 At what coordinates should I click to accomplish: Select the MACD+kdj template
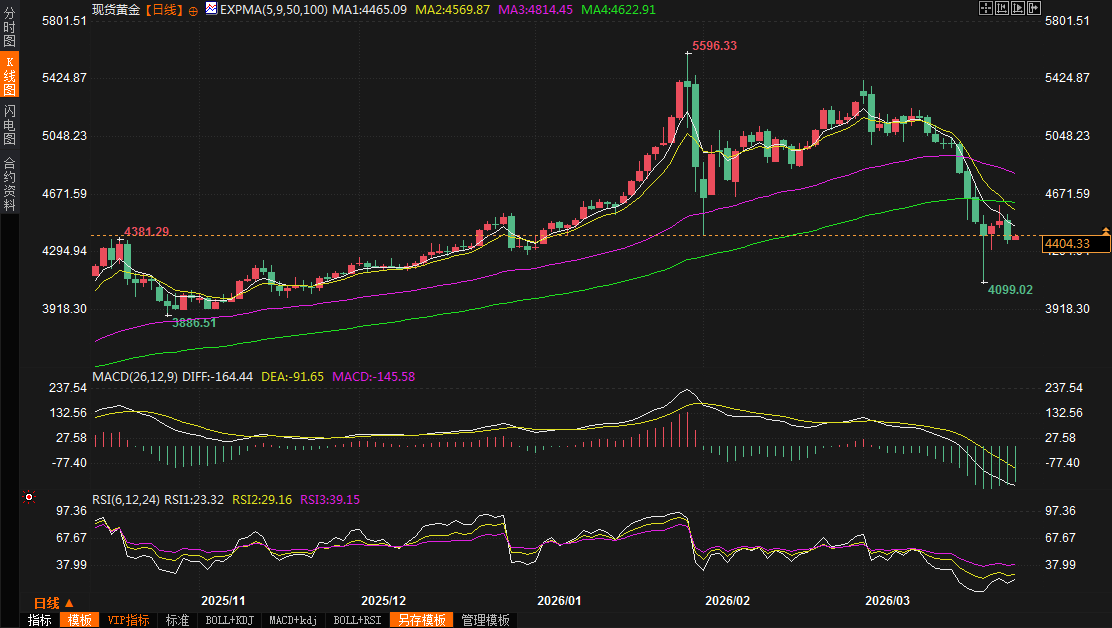point(294,620)
